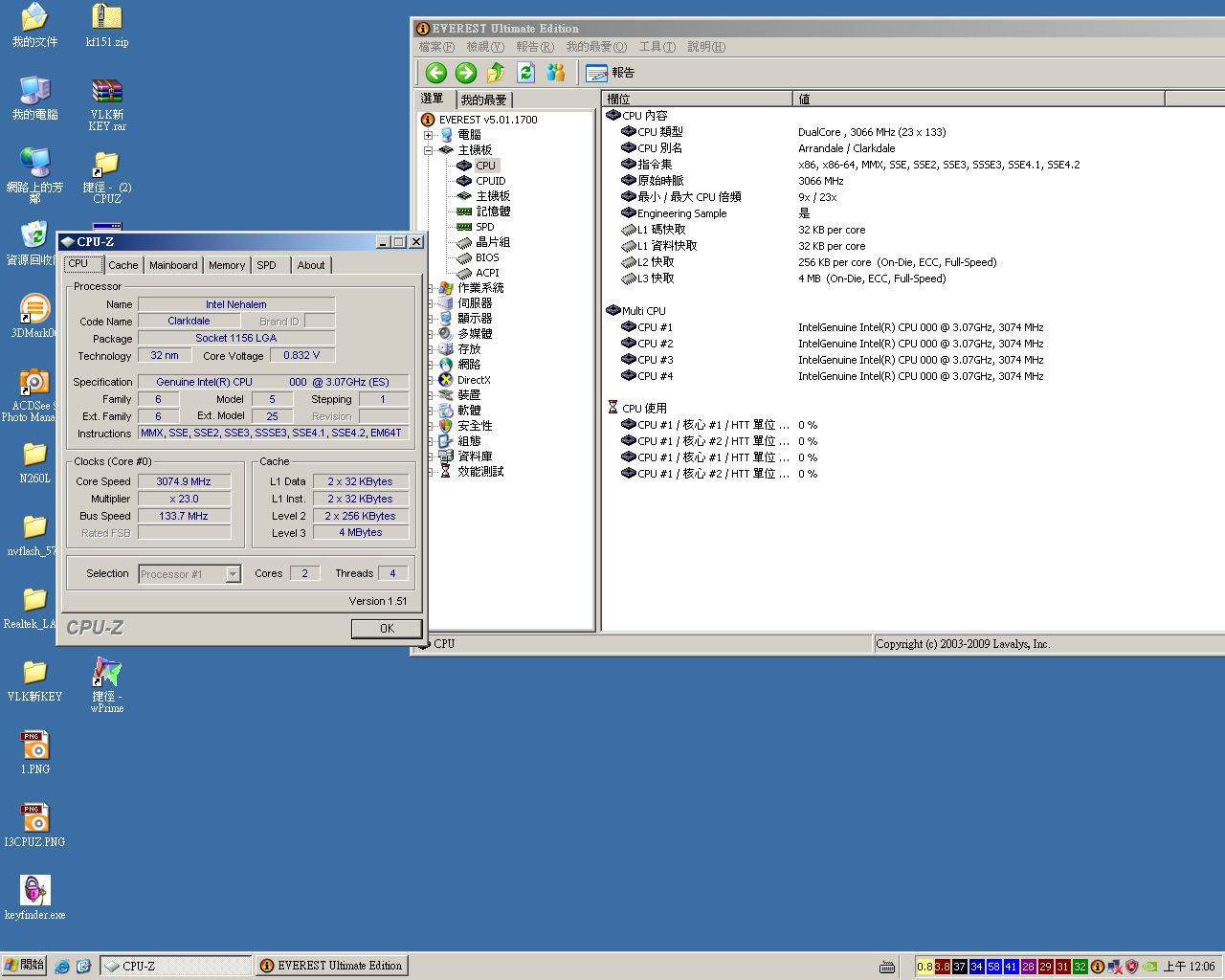Go back with EVEREST green left arrow
Viewport: 1225px width, 980px height.
(436, 73)
